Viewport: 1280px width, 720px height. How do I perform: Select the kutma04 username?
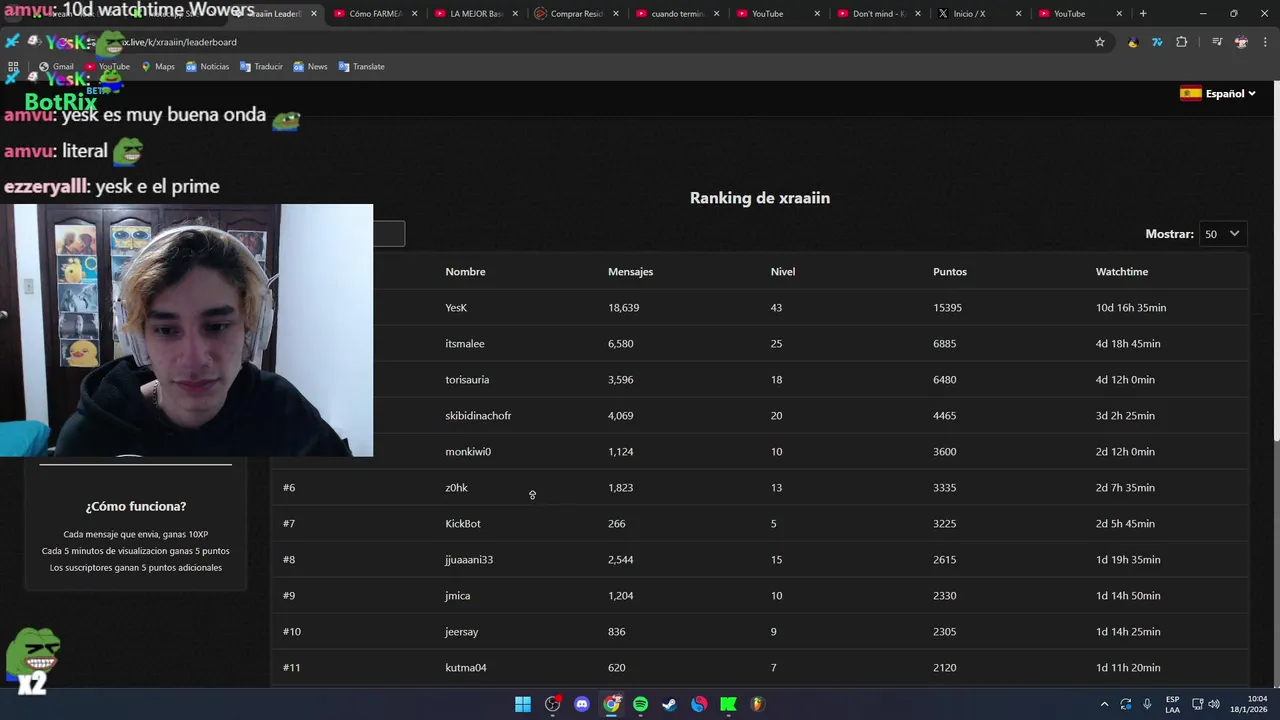466,668
